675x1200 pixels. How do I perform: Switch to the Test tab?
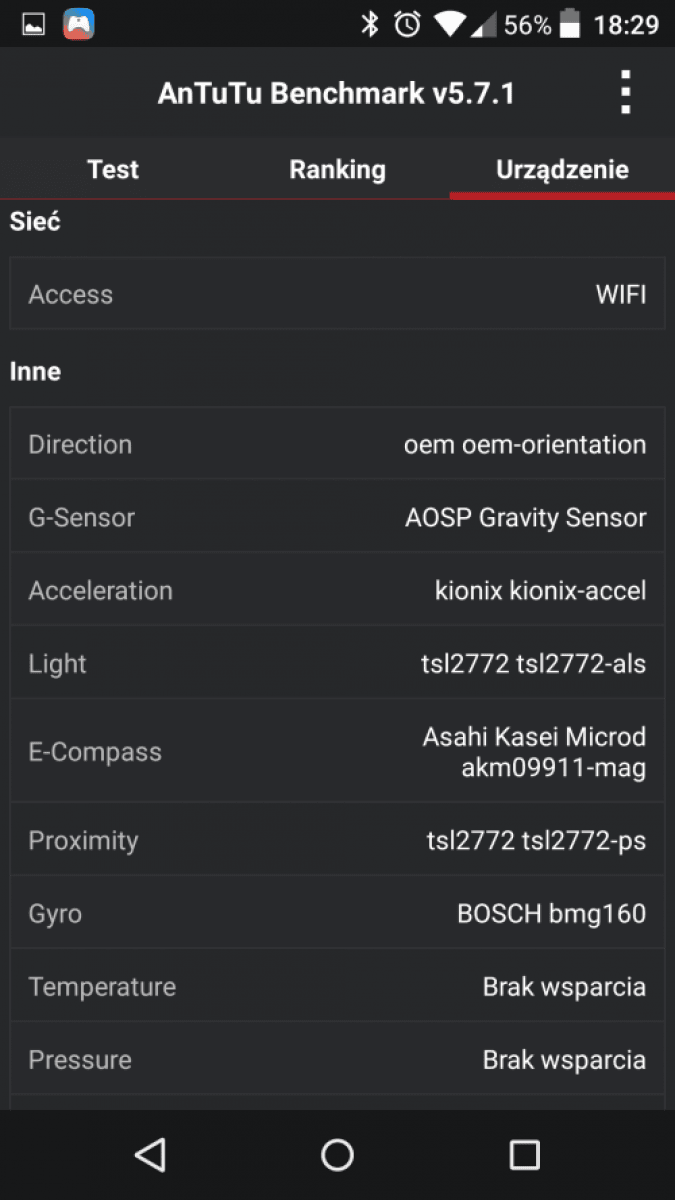[x=113, y=170]
